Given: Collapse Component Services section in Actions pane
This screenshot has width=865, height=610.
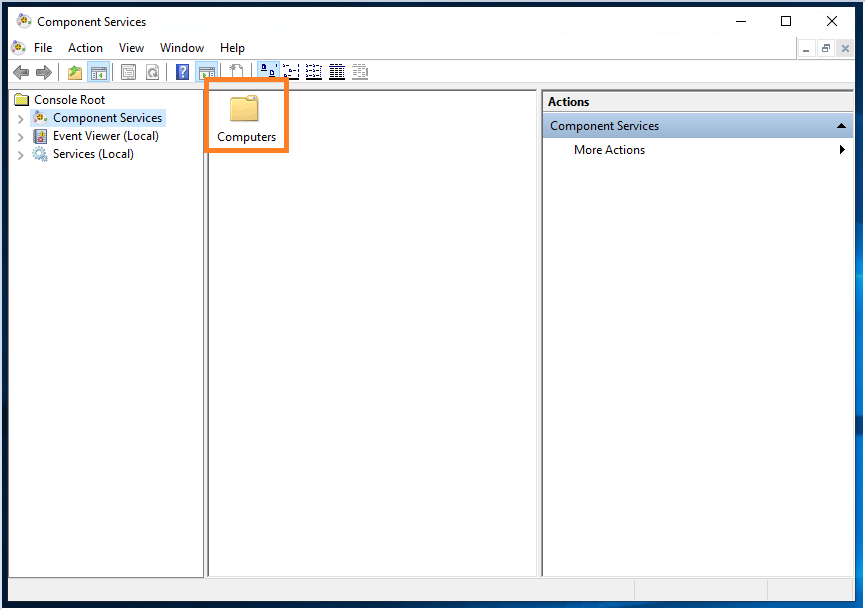Looking at the screenshot, I should click(841, 126).
